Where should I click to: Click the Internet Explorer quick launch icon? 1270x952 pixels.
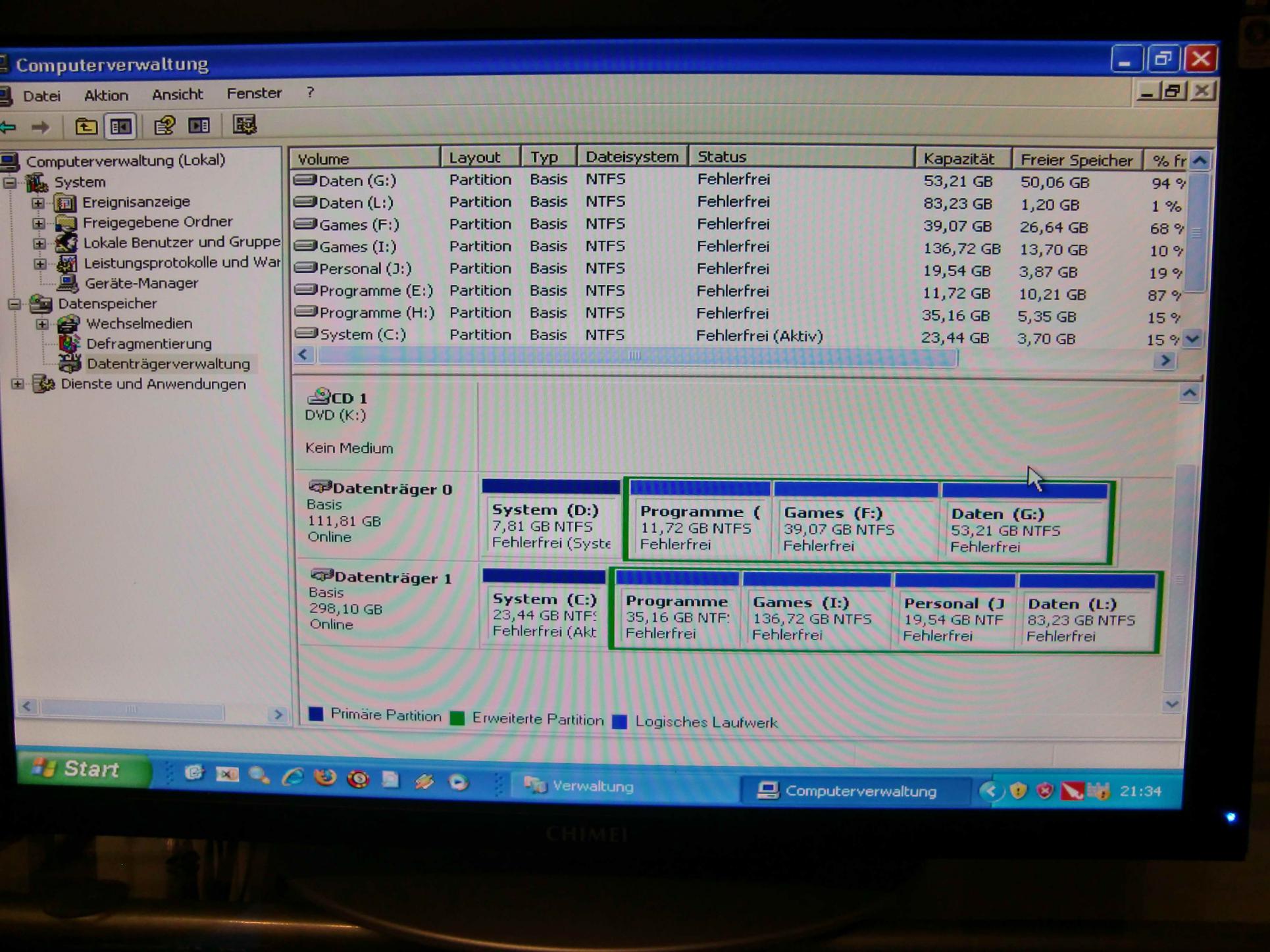point(292,778)
